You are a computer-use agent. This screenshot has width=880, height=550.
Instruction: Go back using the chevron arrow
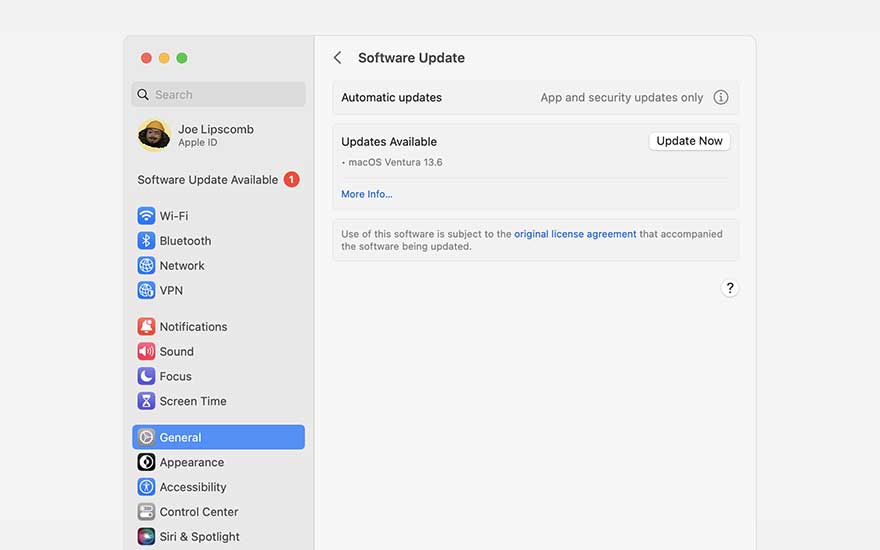[338, 58]
